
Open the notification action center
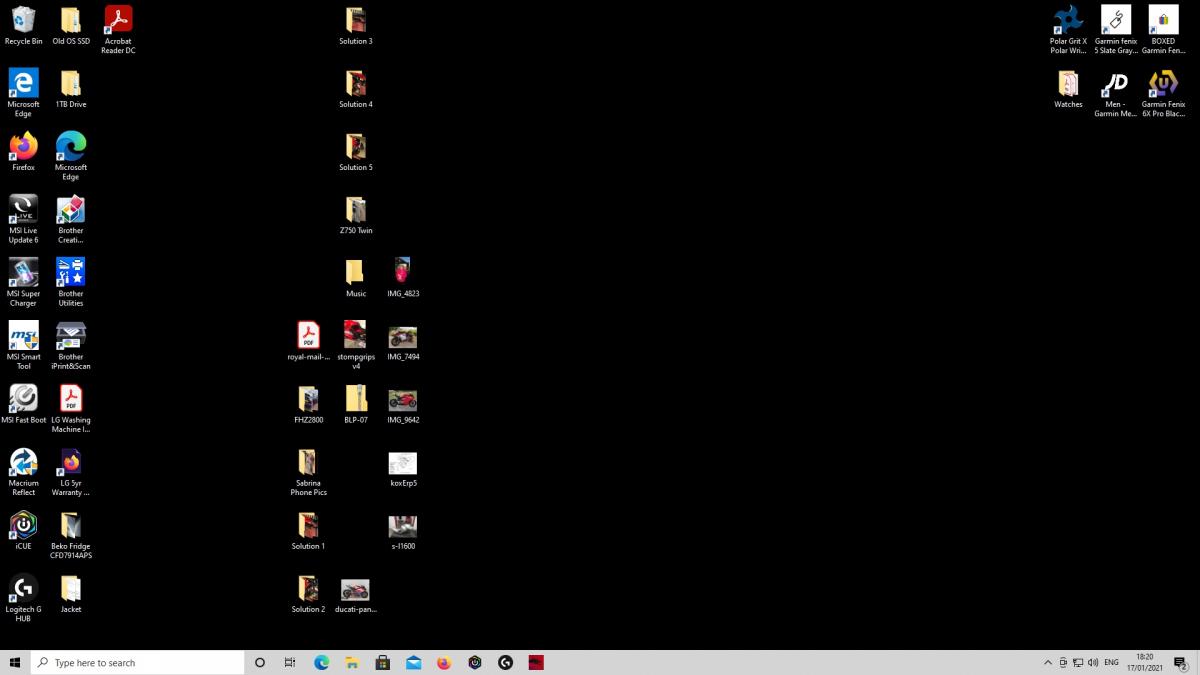click(1181, 662)
